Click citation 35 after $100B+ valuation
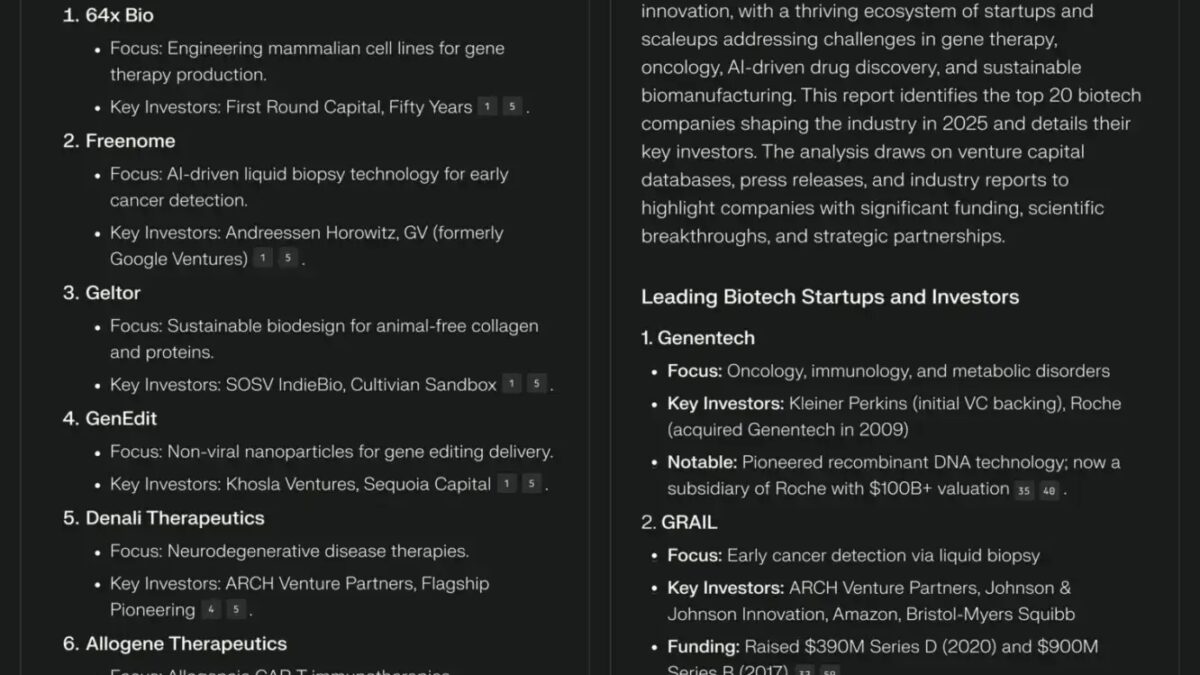Image resolution: width=1200 pixels, height=675 pixels. 1024,490
